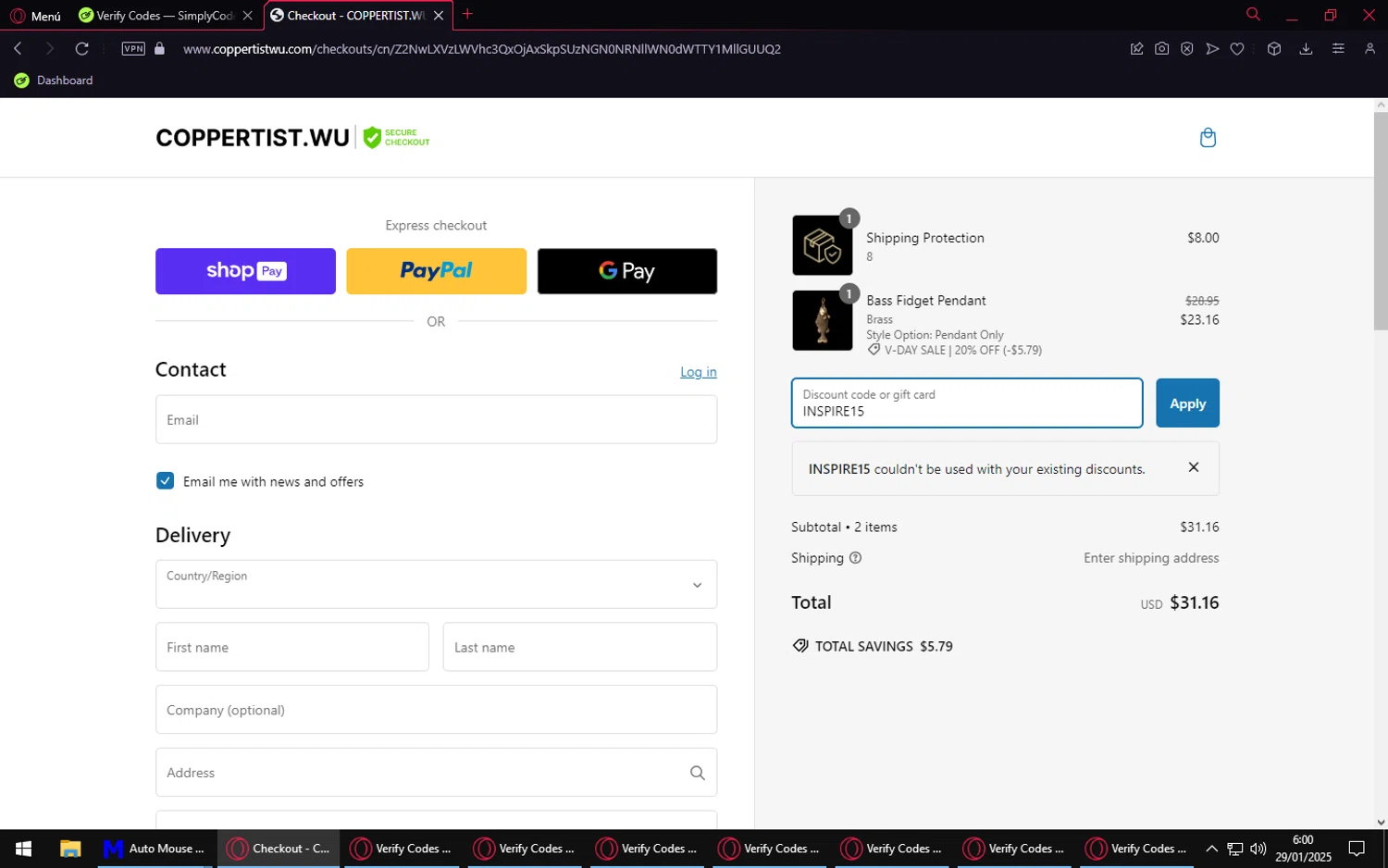This screenshot has width=1388, height=868.
Task: Click the address search magnifier icon
Action: 698,773
